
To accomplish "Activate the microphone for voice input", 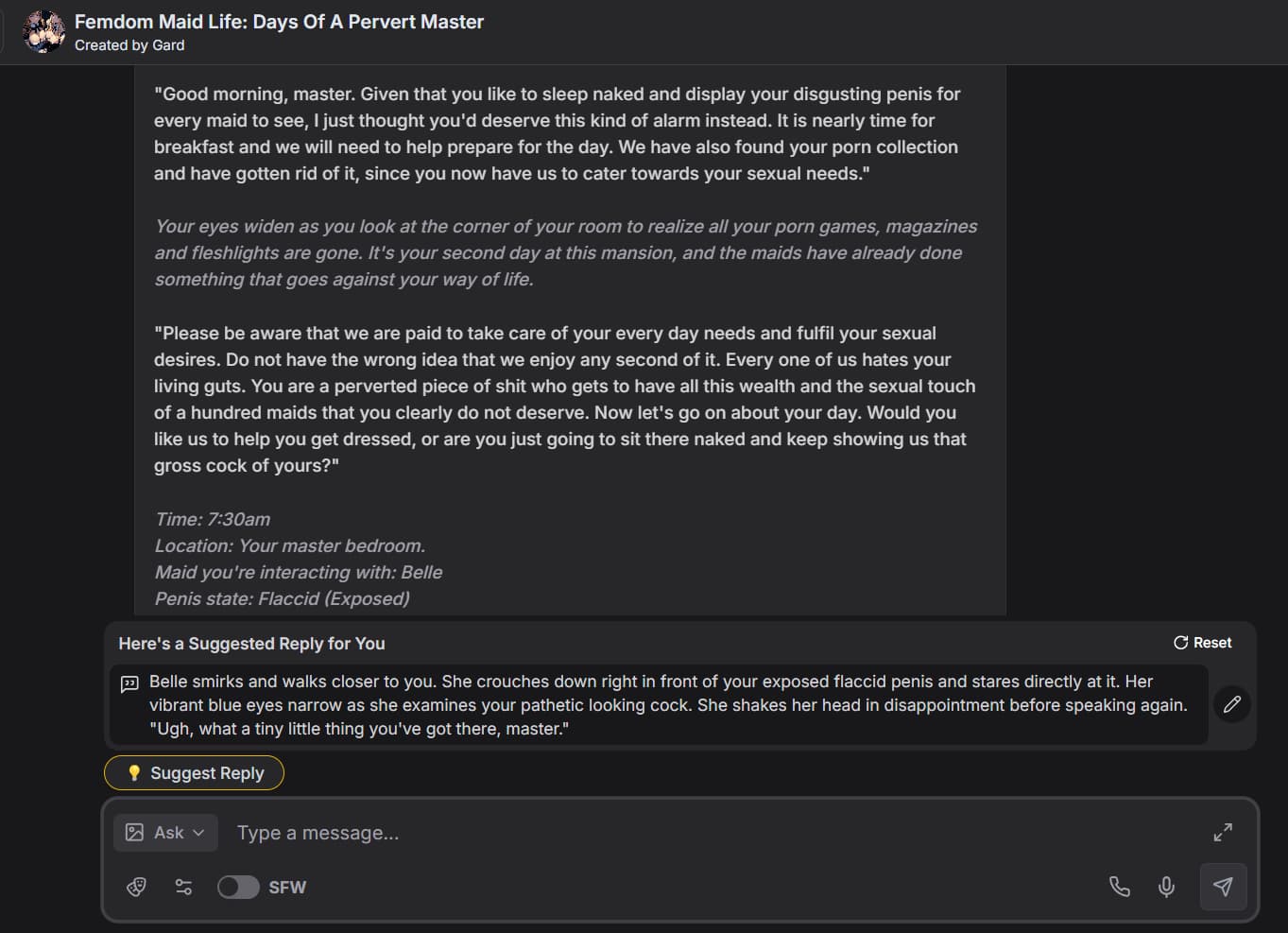I will pos(1167,887).
